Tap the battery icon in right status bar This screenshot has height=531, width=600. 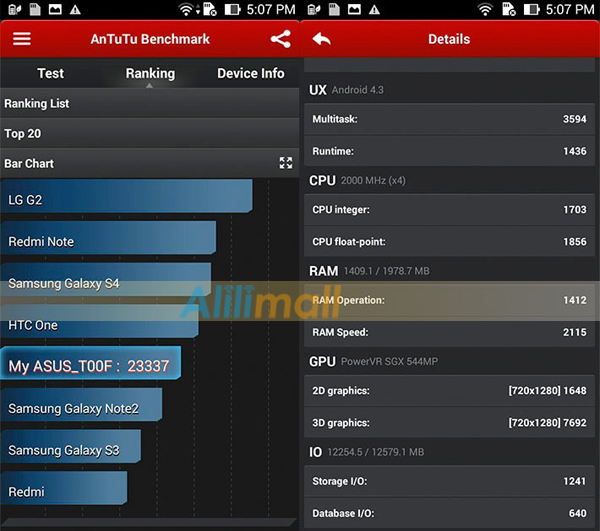pos(532,9)
